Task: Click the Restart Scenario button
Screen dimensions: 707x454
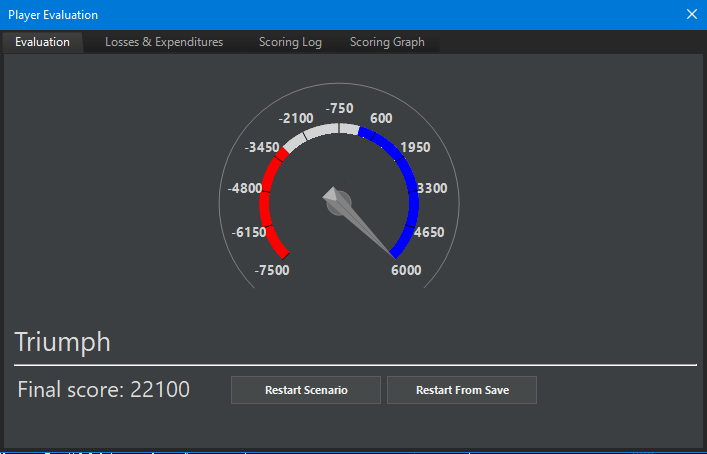Action: (x=306, y=390)
